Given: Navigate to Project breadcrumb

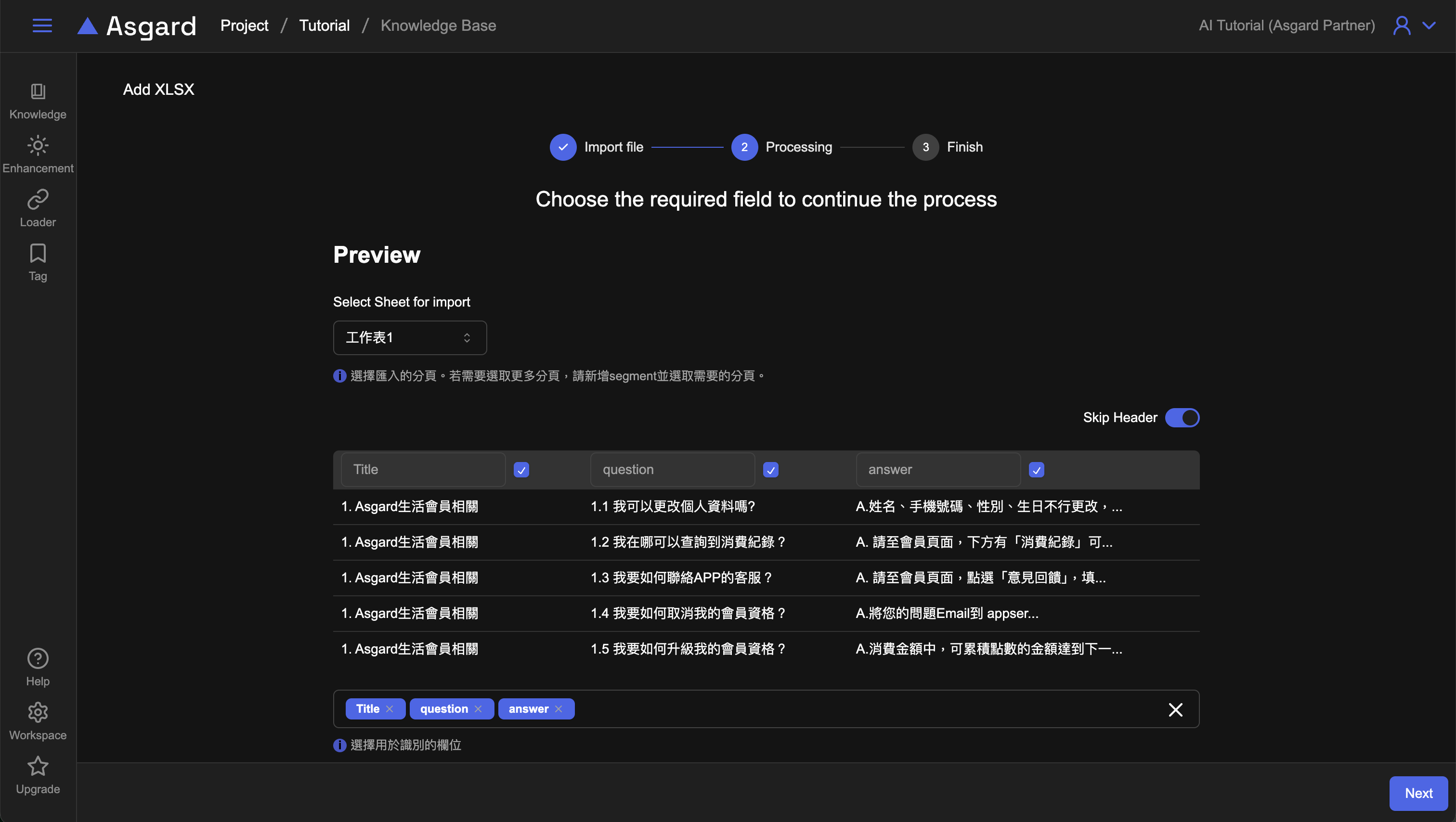Looking at the screenshot, I should (244, 26).
